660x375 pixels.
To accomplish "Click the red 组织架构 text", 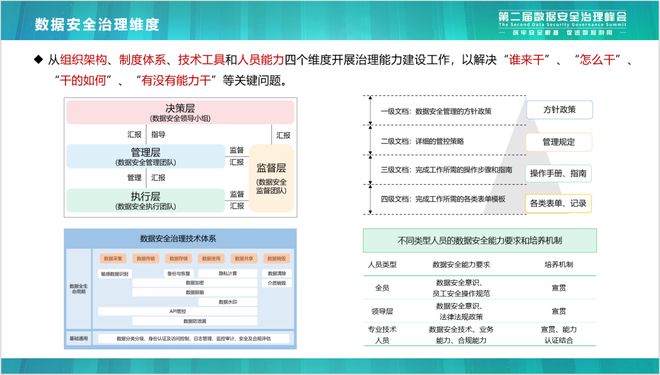I will 83,60.
